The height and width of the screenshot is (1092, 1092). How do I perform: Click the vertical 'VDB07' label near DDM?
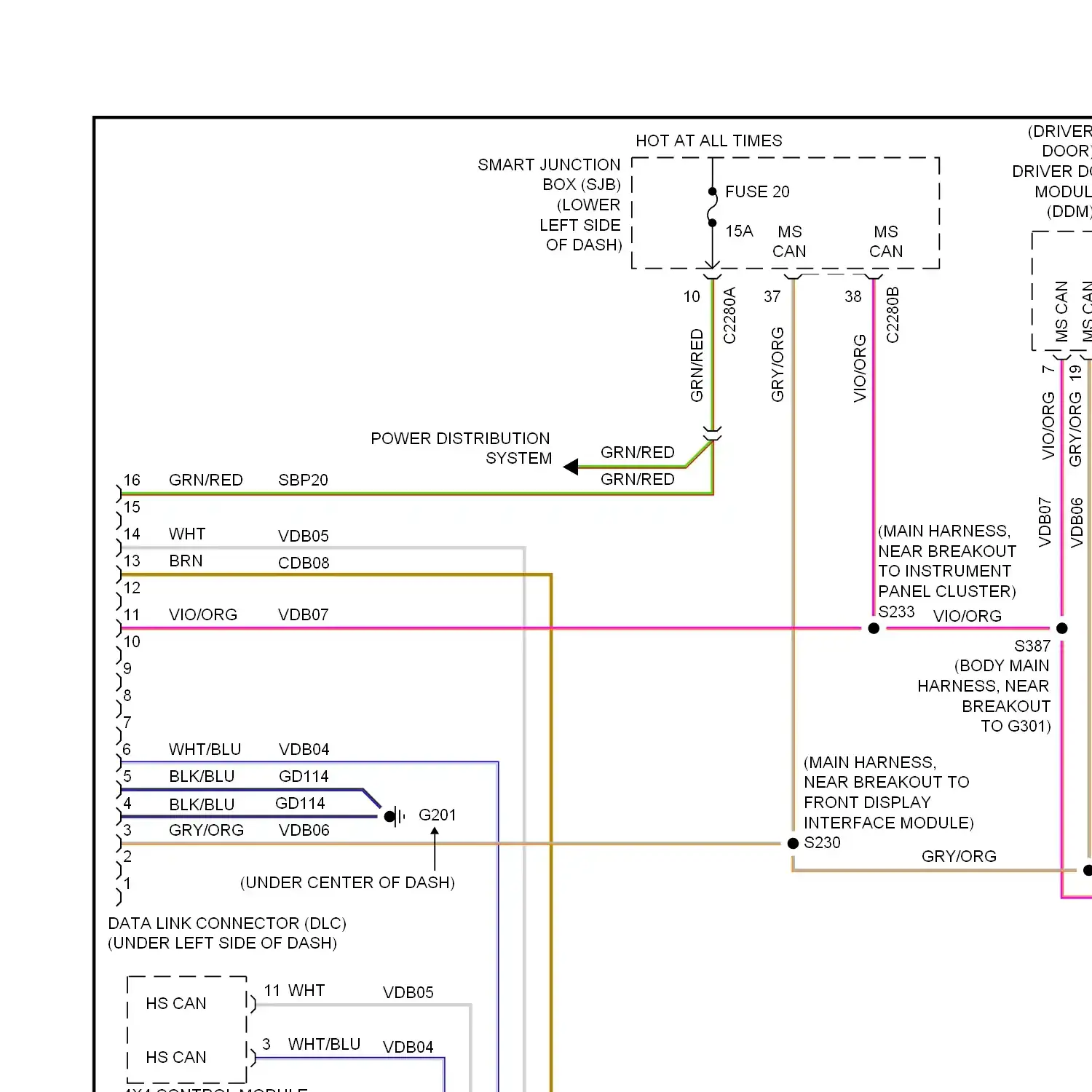(x=1045, y=522)
